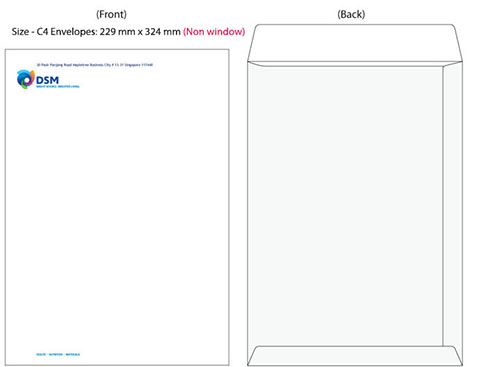Click the word Size in the heading
The height and width of the screenshot is (367, 500).
[20, 32]
